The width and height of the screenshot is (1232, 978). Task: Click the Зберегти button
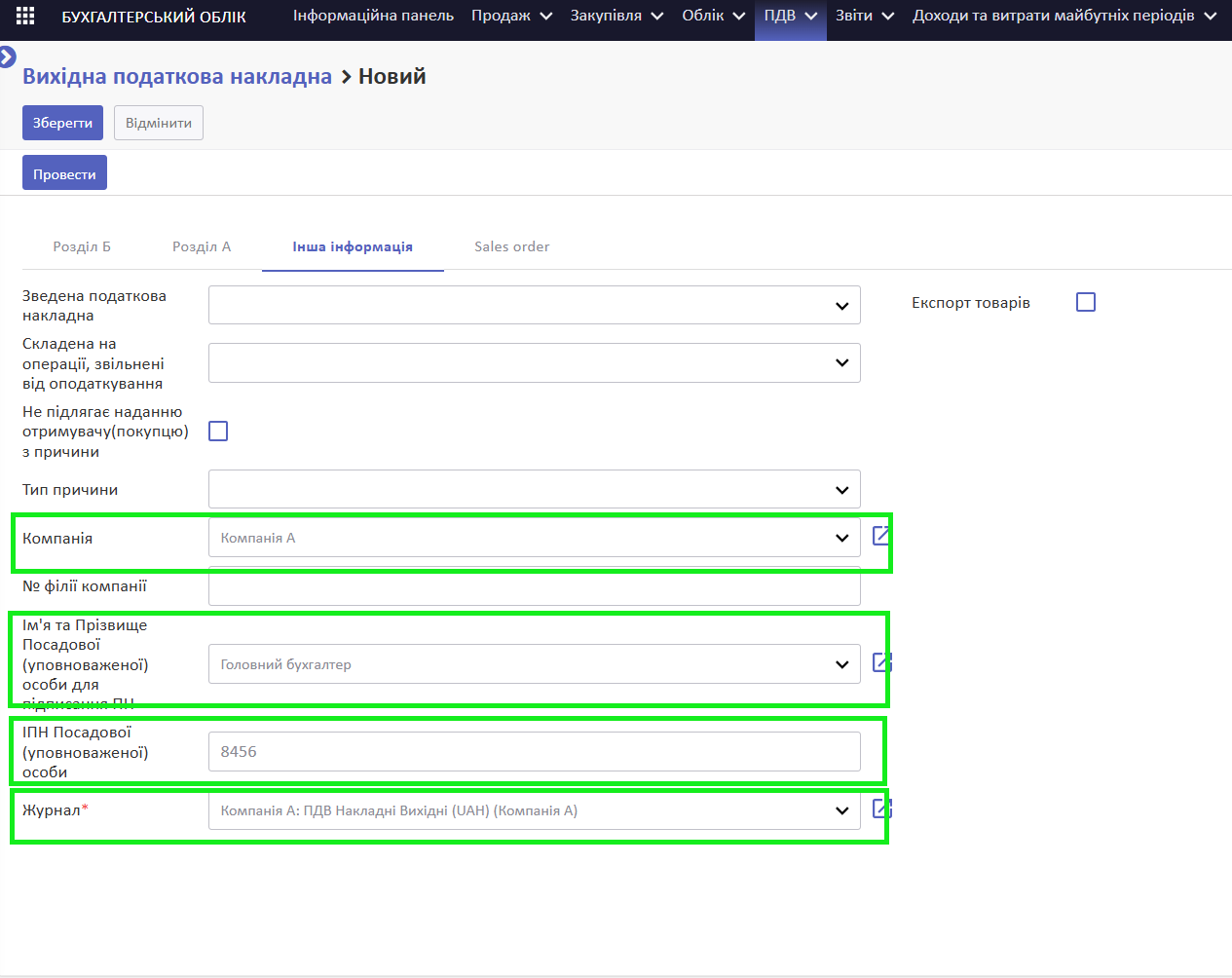pyautogui.click(x=62, y=123)
